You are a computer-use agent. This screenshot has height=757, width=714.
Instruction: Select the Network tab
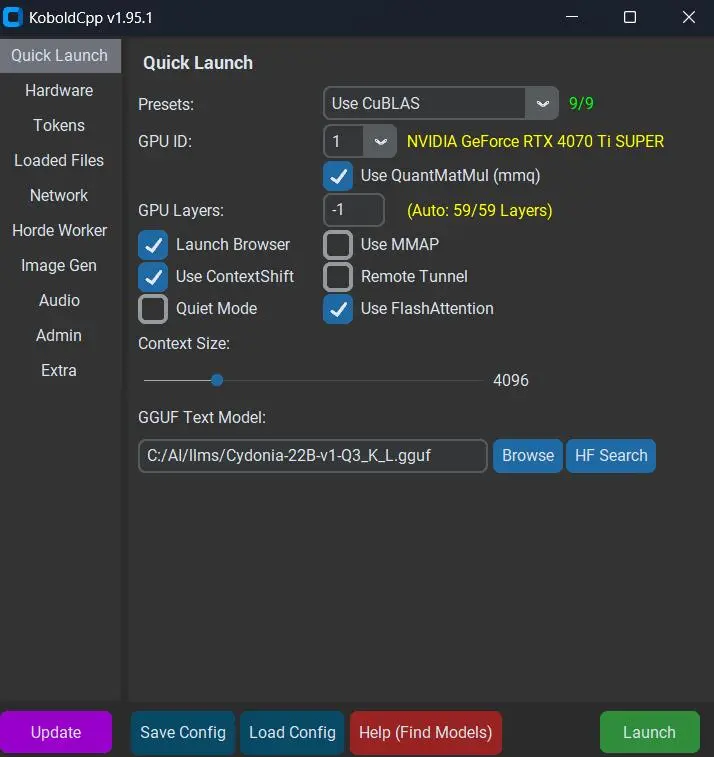59,196
